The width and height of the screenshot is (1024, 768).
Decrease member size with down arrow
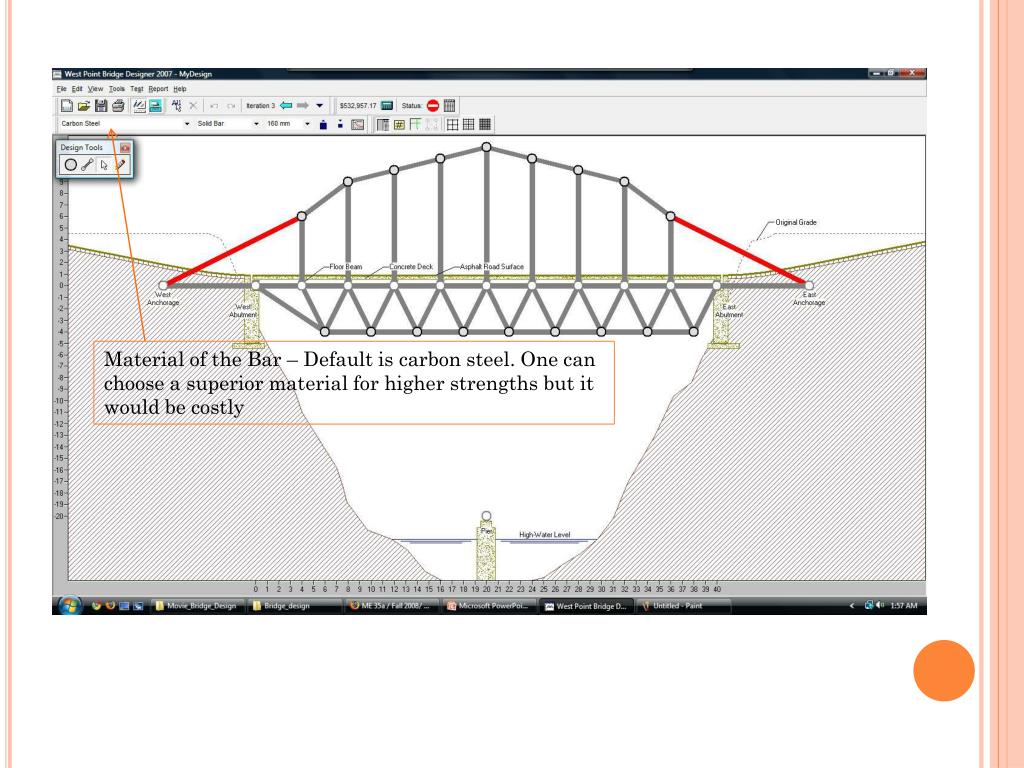coord(340,124)
